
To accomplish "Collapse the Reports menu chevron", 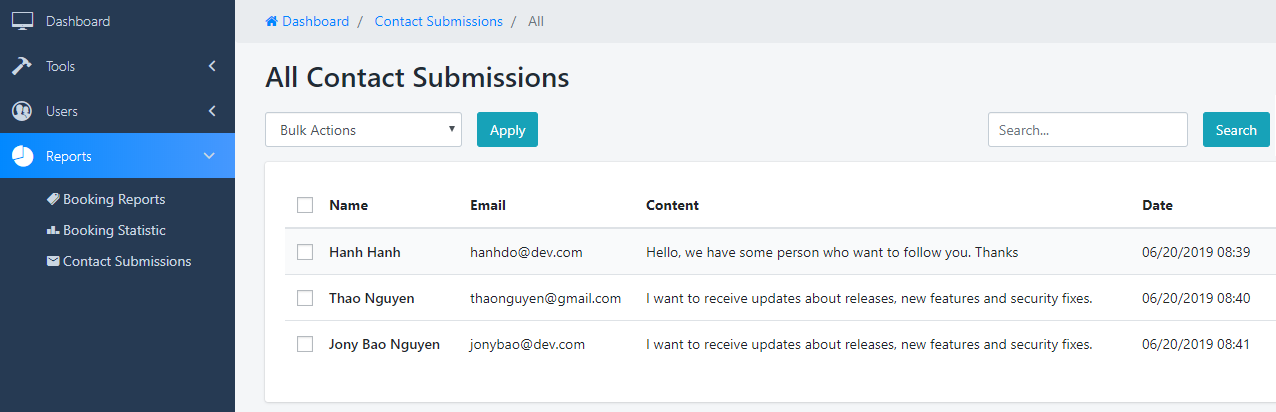I will 209,156.
